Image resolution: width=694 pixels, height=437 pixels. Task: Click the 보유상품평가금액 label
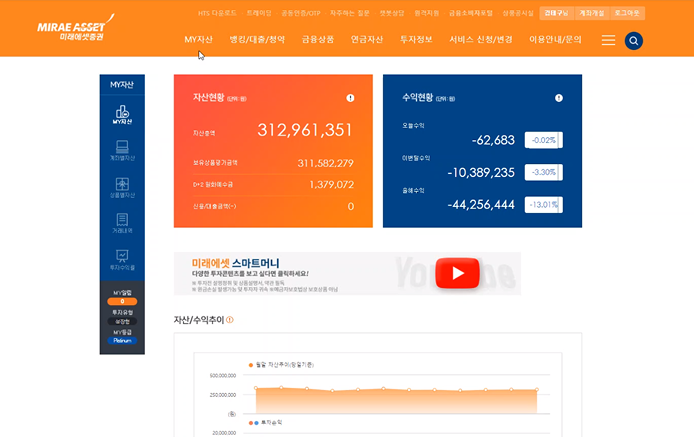click(215, 163)
